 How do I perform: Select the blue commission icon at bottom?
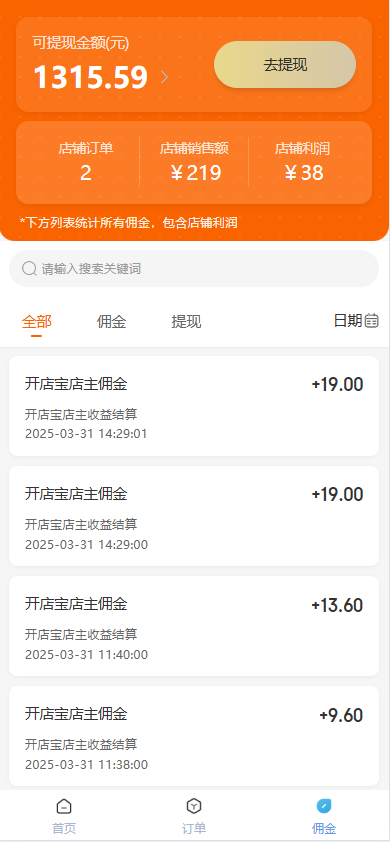[324, 806]
